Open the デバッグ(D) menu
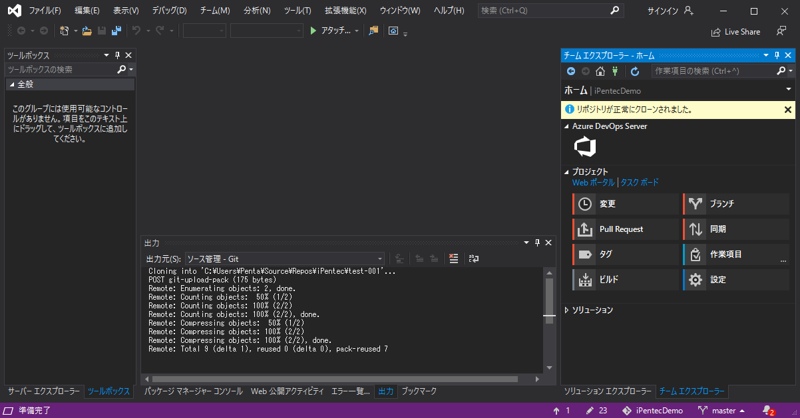Image resolution: width=800 pixels, height=418 pixels. (169, 11)
